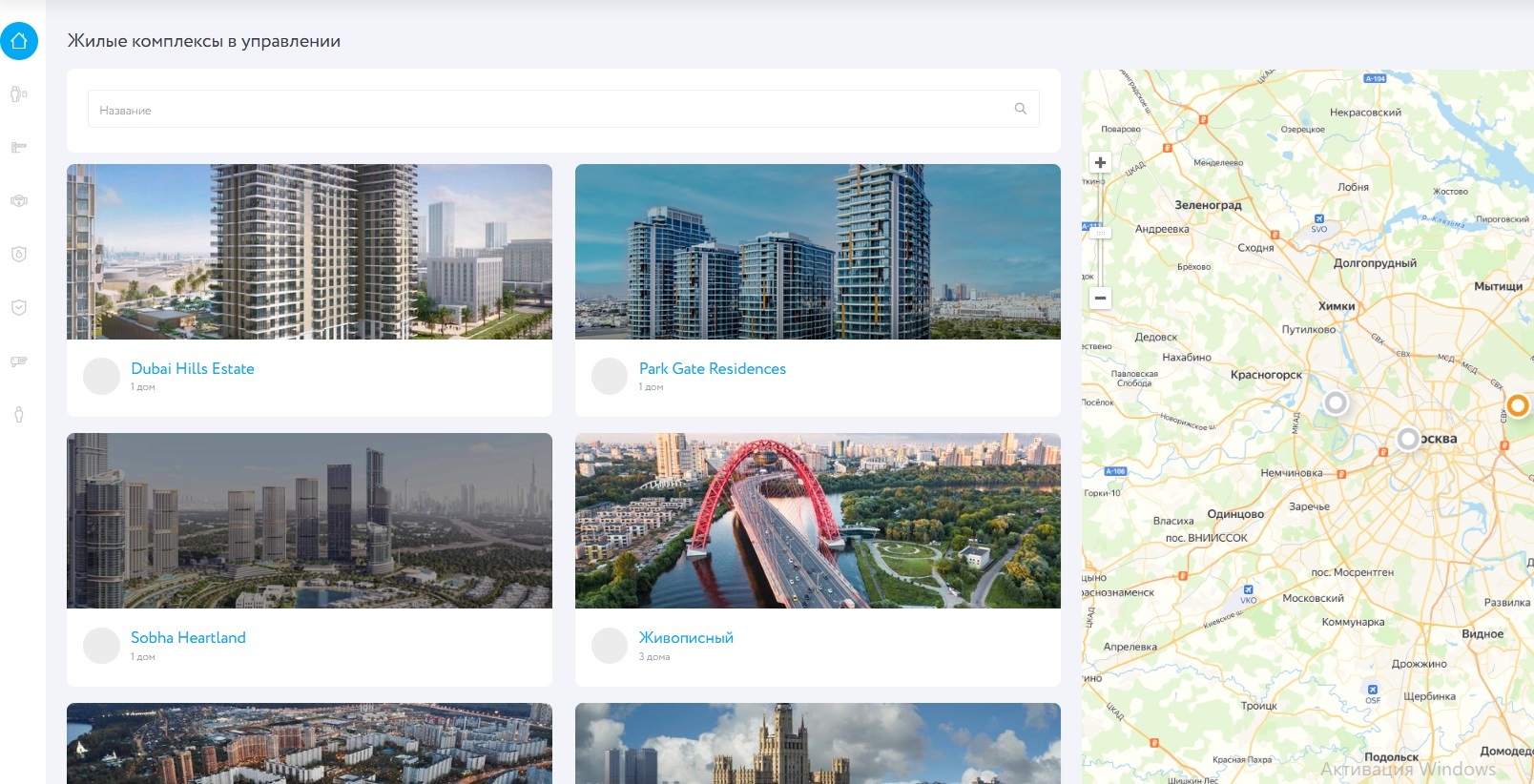Open the Dubai Hills Estate photo
1534x784 pixels.
[x=309, y=252]
